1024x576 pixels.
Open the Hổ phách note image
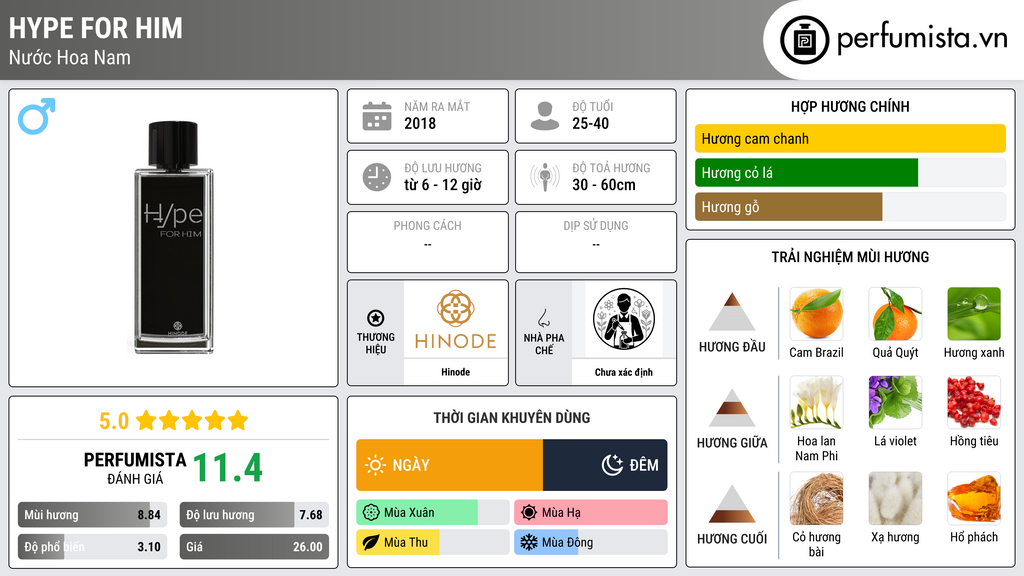click(x=974, y=499)
